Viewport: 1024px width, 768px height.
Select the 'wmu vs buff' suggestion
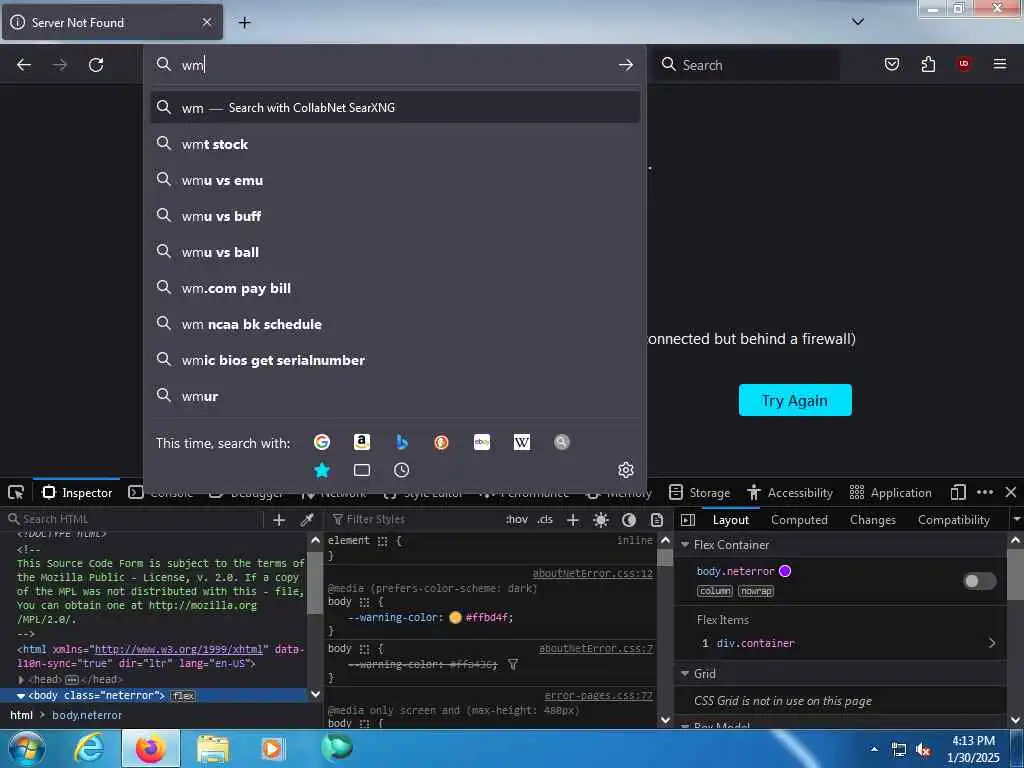click(x=395, y=216)
